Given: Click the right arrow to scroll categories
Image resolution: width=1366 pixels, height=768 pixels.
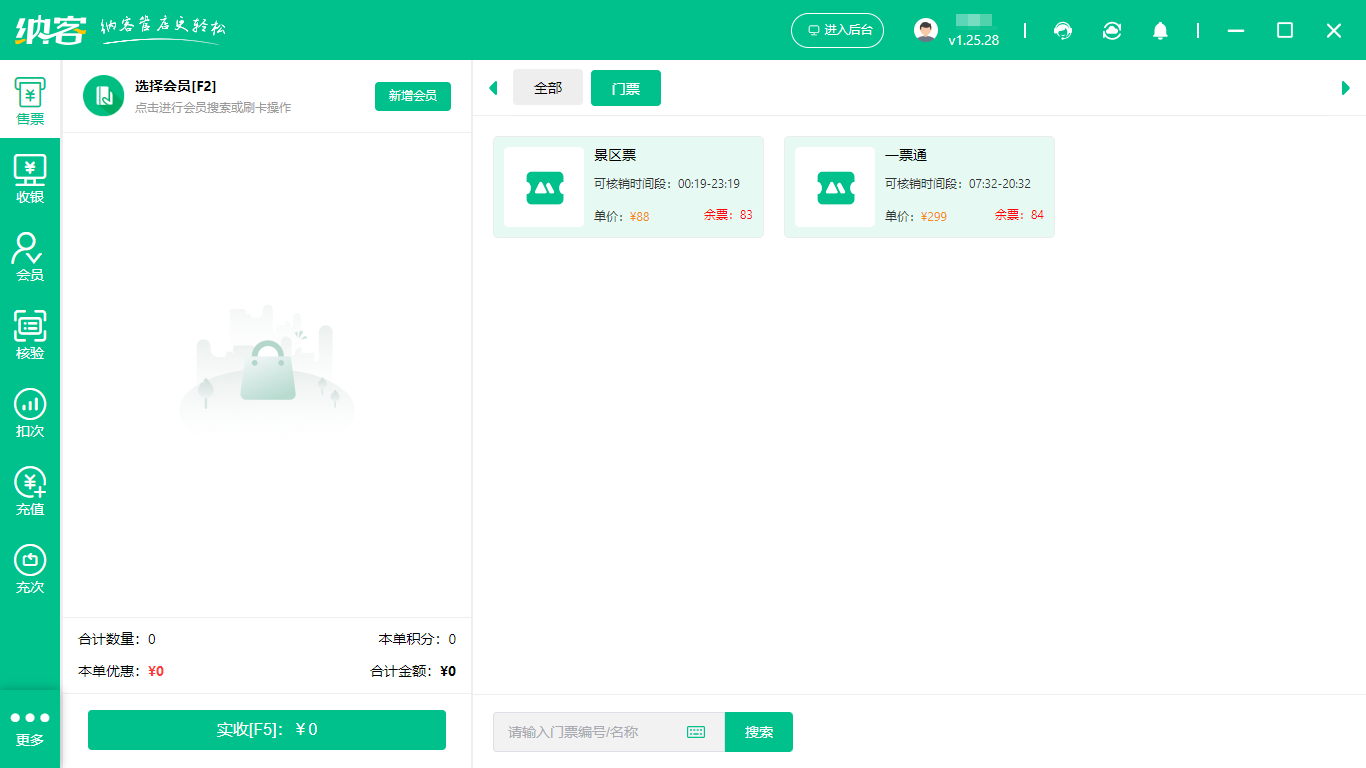Looking at the screenshot, I should 1346,87.
